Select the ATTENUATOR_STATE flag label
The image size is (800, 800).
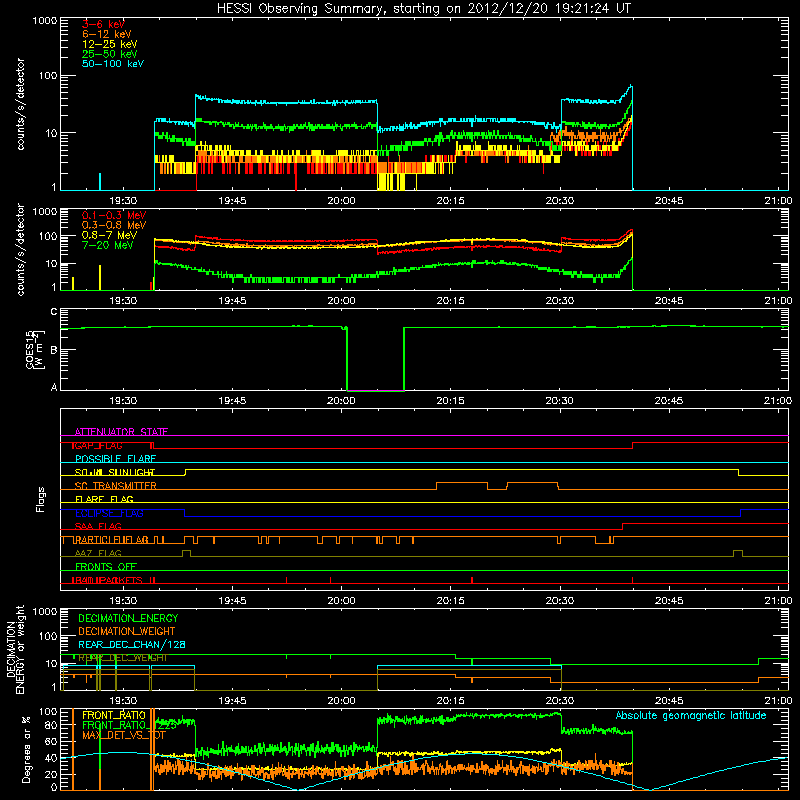point(121,432)
